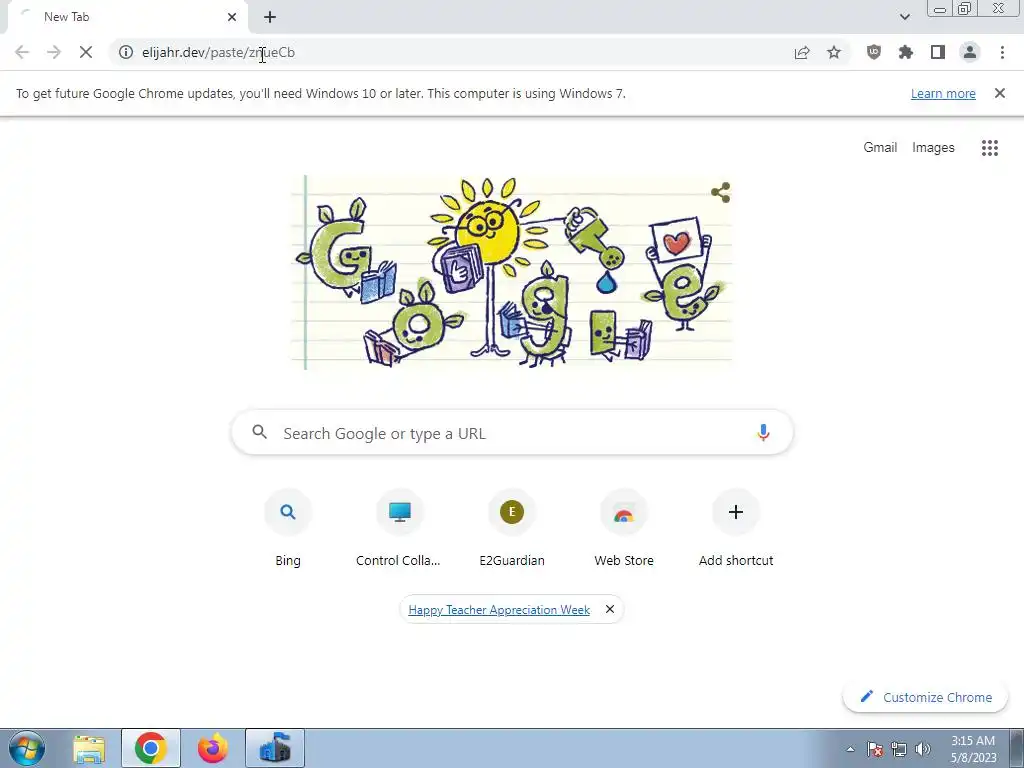The height and width of the screenshot is (768, 1024).
Task: Open Action Center flag icon
Action: pyautogui.click(x=875, y=749)
